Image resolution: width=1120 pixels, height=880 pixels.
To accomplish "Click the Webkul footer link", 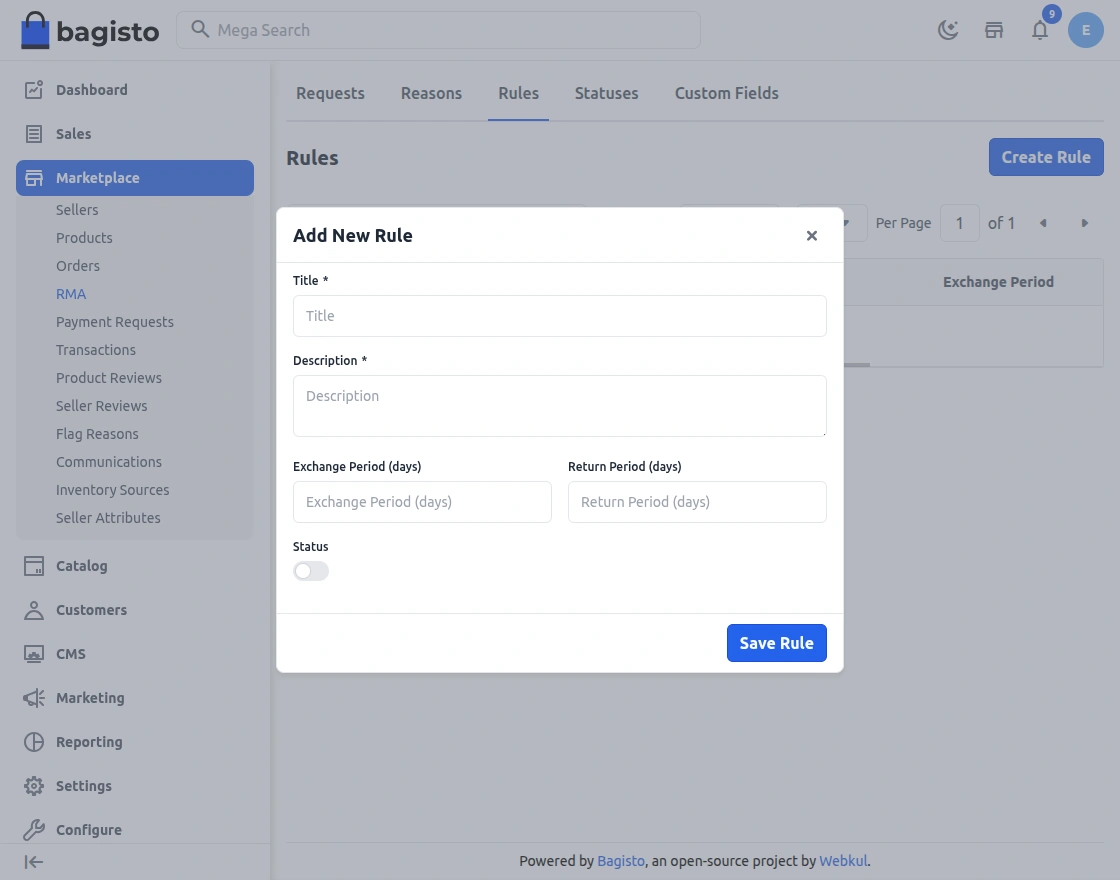I will 843,861.
